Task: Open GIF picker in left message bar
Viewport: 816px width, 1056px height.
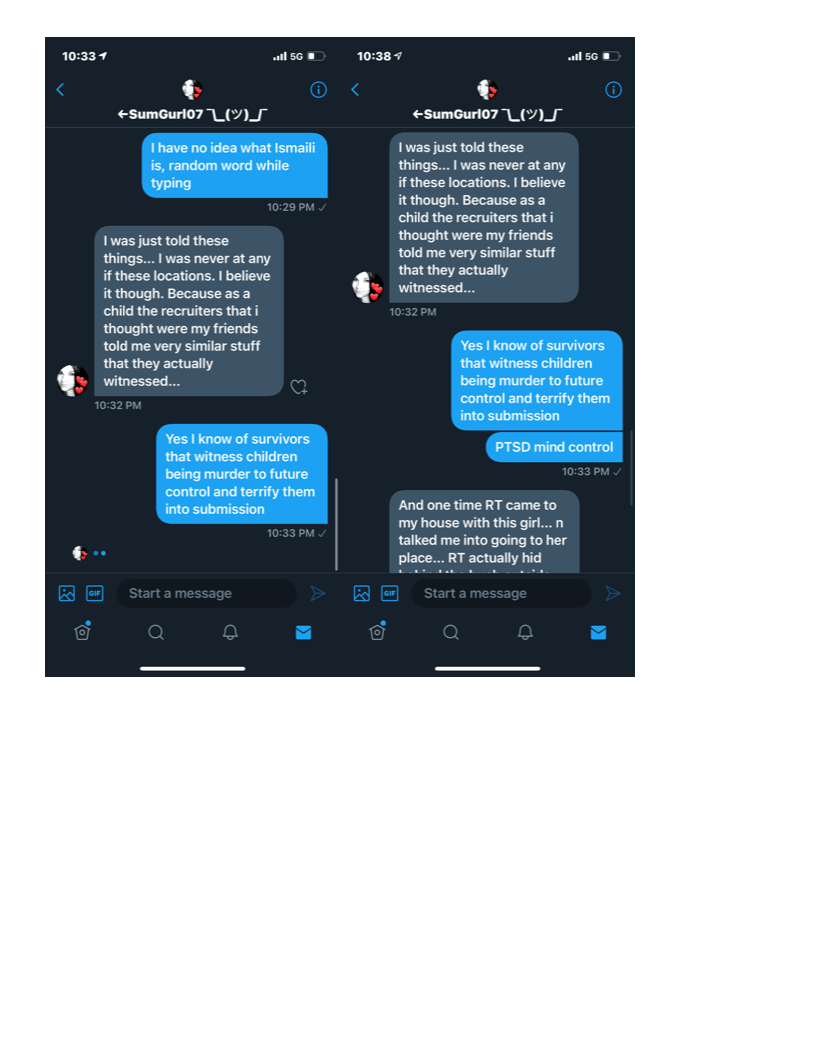Action: click(x=95, y=593)
